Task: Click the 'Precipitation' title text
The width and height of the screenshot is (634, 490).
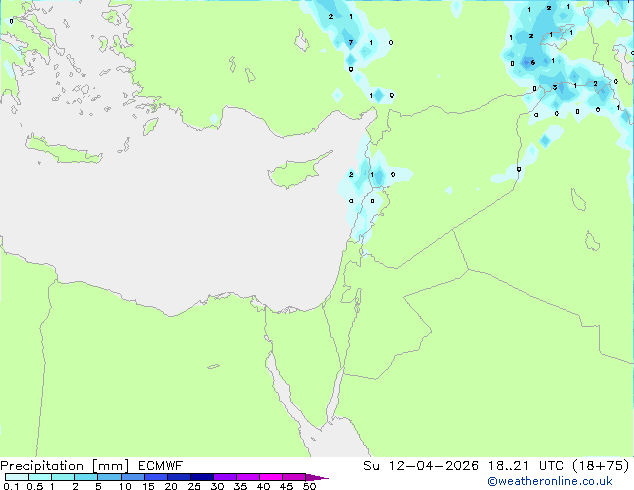Action: [x=42, y=466]
